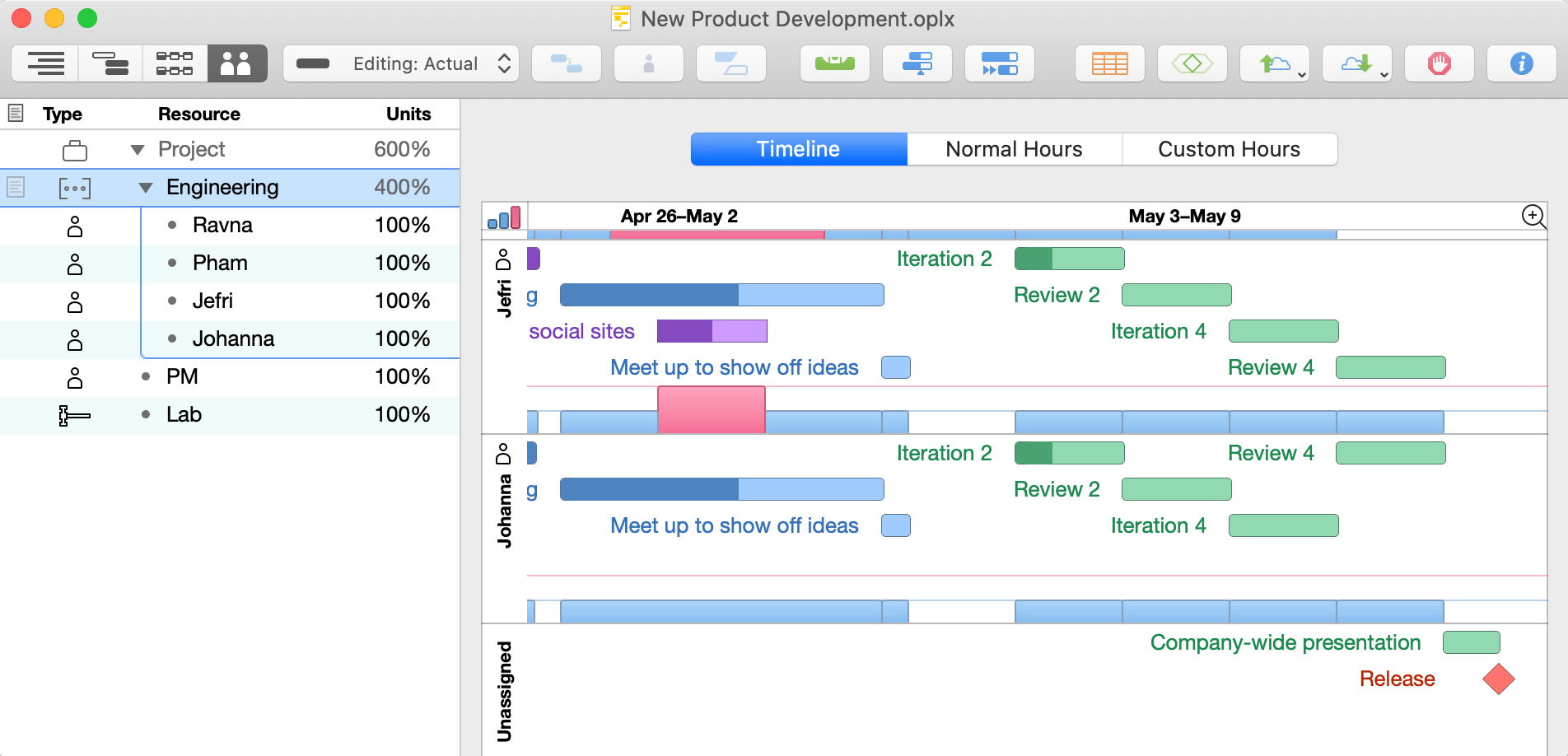Select Jefri's Review 2 task bar
1568x756 pixels.
pos(1177,295)
